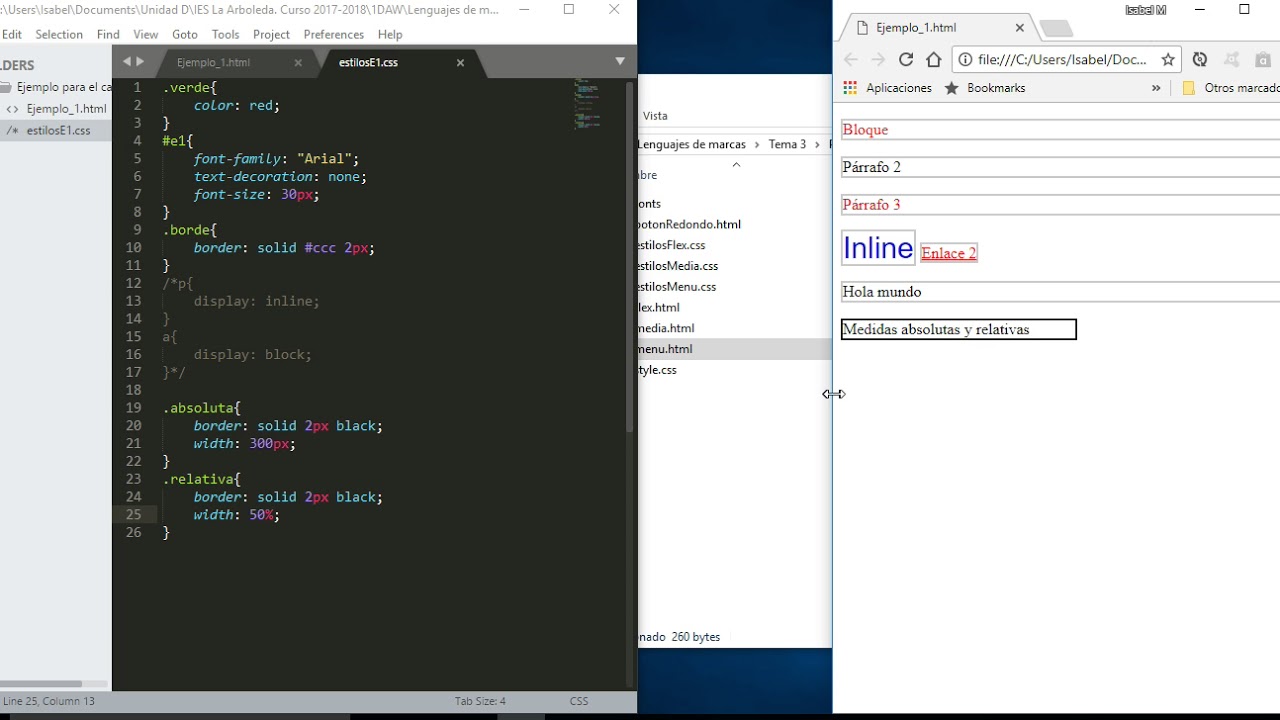Open the Vista tab in File Explorer
Viewport: 1280px width, 720px height.
655,116
